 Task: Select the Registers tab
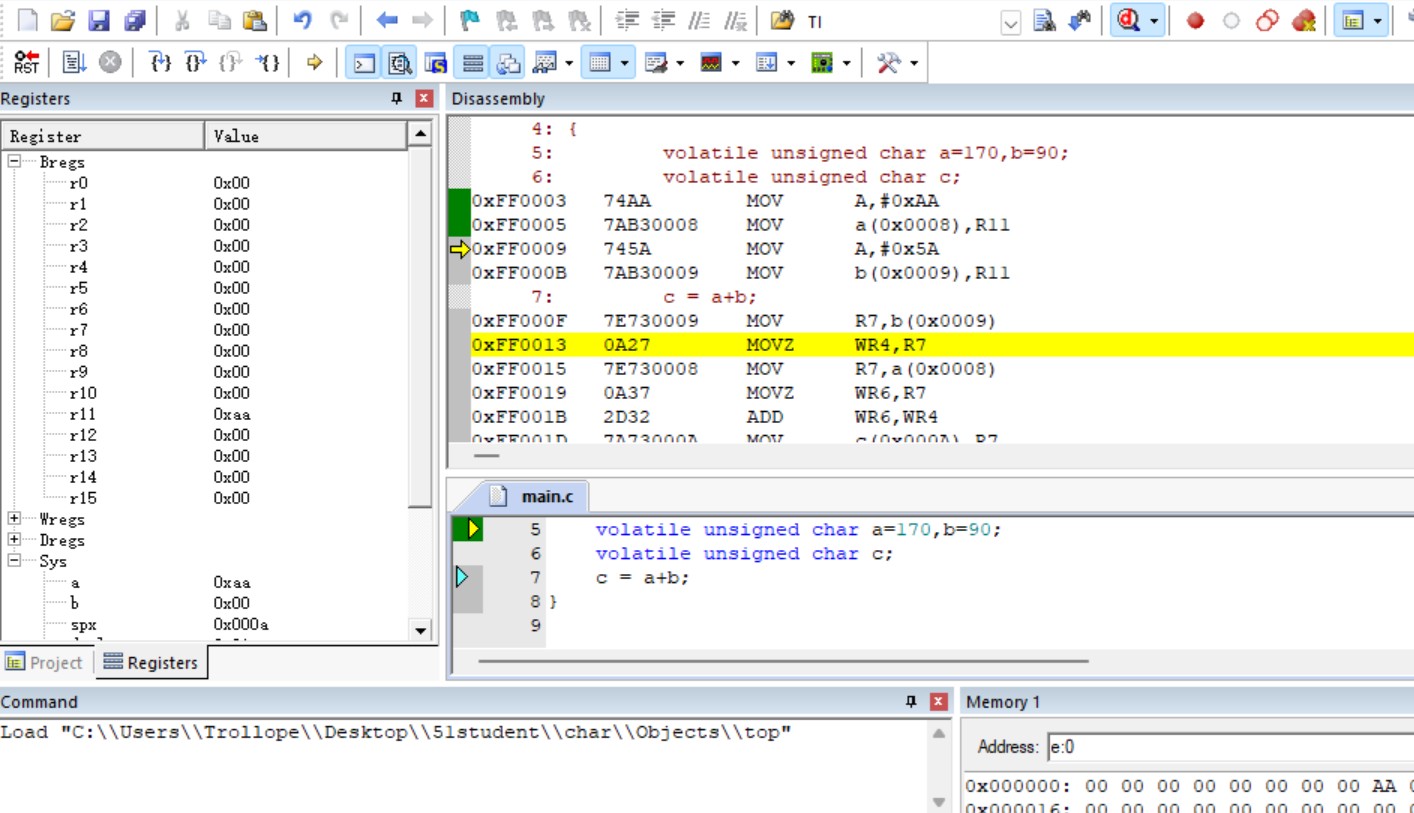(x=151, y=662)
